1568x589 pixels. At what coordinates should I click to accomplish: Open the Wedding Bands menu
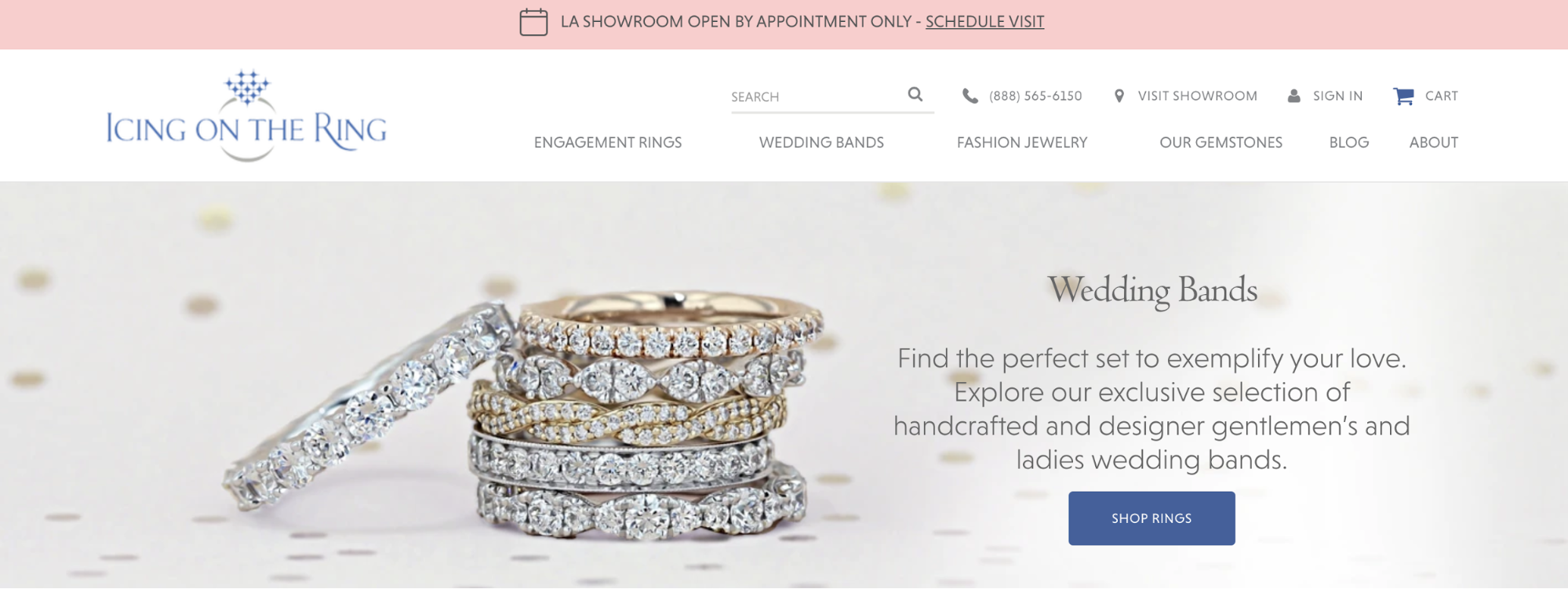click(821, 142)
